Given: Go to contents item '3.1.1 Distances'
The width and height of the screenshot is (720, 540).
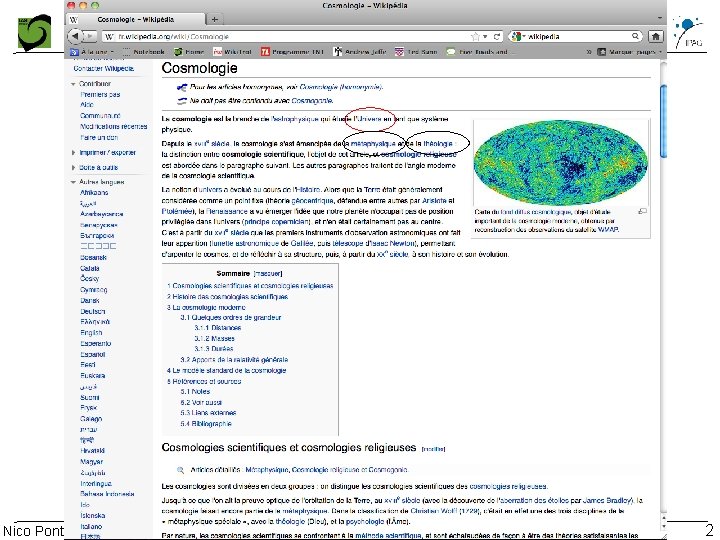Looking at the screenshot, I should [218, 328].
